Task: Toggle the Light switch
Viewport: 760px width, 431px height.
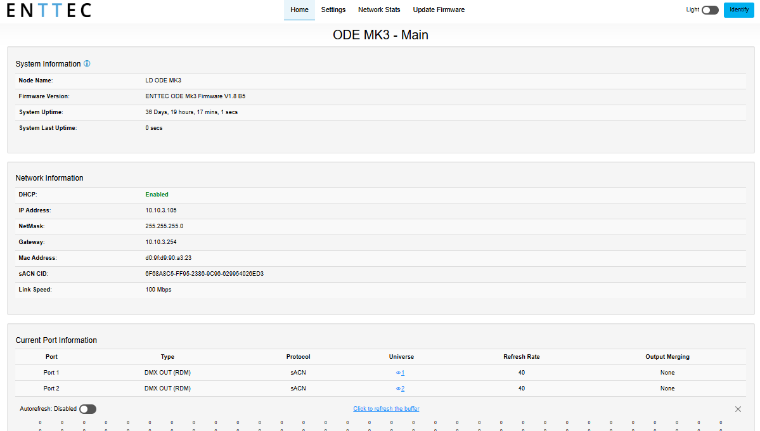Action: click(x=710, y=10)
